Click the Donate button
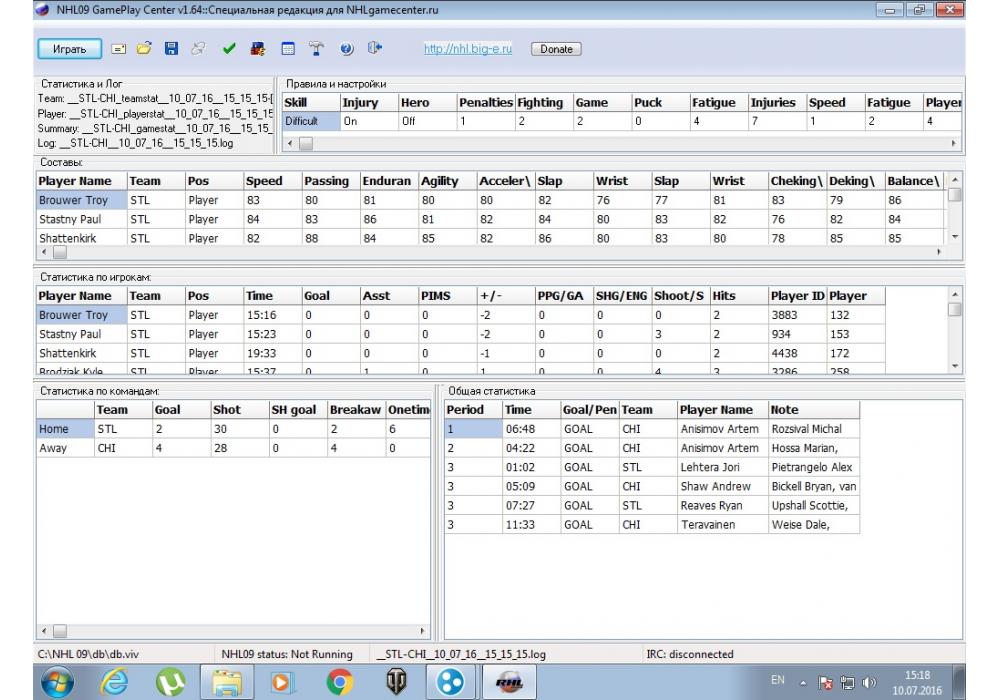 pos(556,49)
